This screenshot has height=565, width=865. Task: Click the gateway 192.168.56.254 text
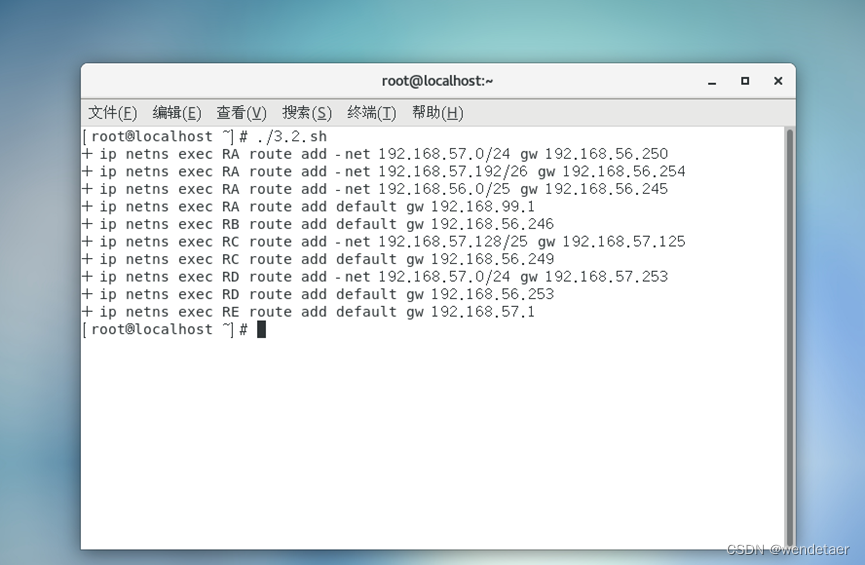point(624,172)
